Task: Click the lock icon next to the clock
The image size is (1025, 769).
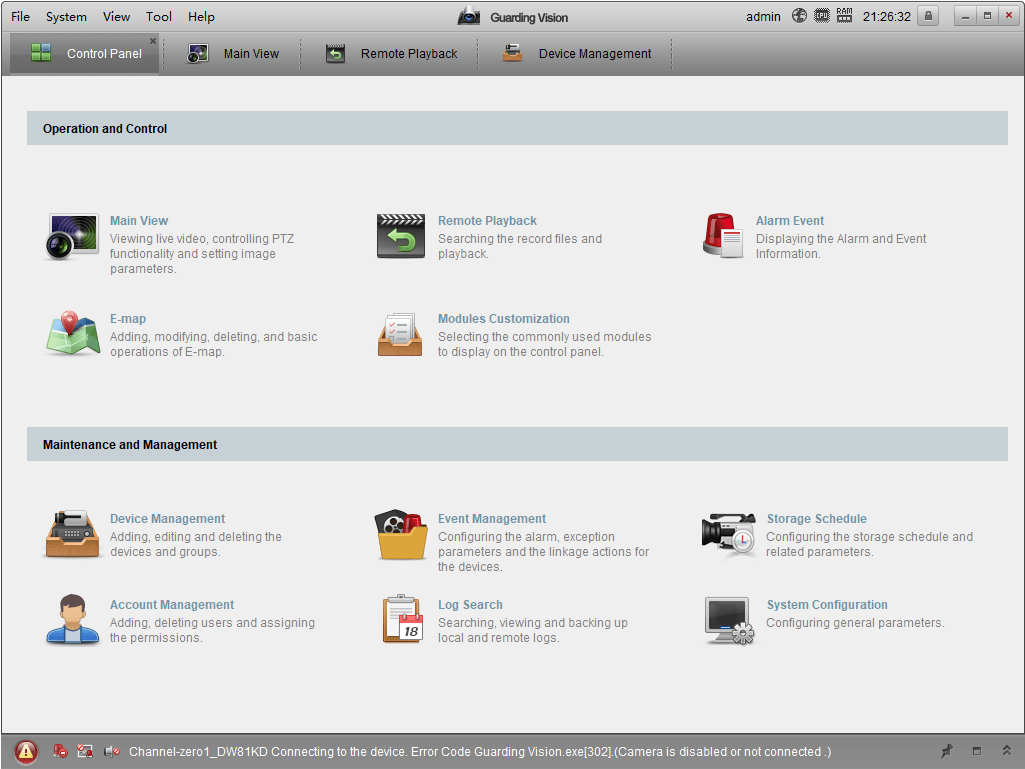Action: pos(928,16)
